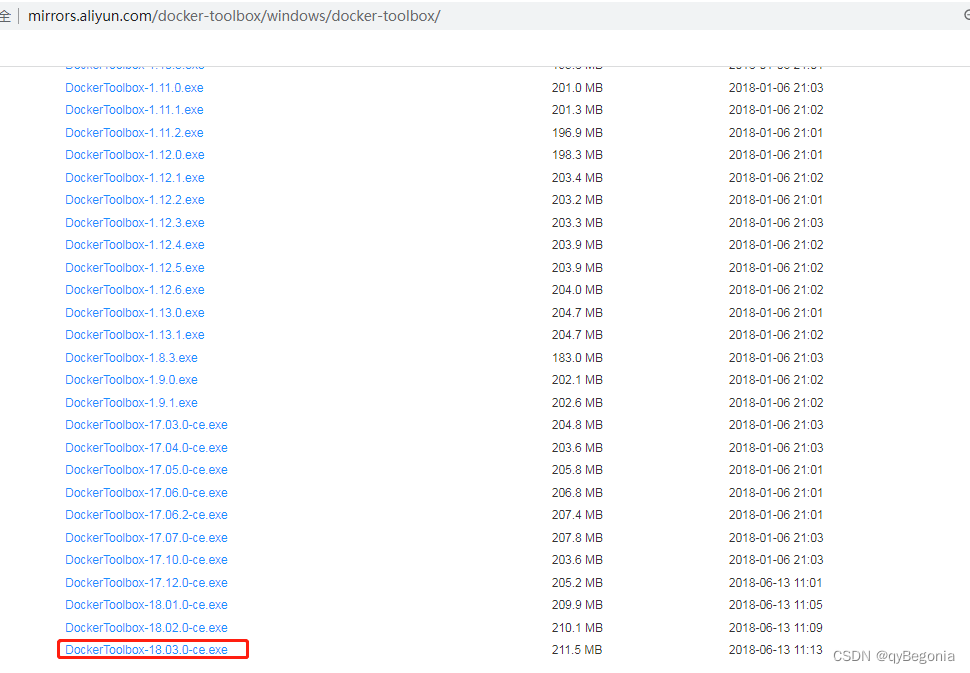Click the DockerToolbox-1.11.0.exe download link
Image resolution: width=970 pixels, height=673 pixels.
134,87
